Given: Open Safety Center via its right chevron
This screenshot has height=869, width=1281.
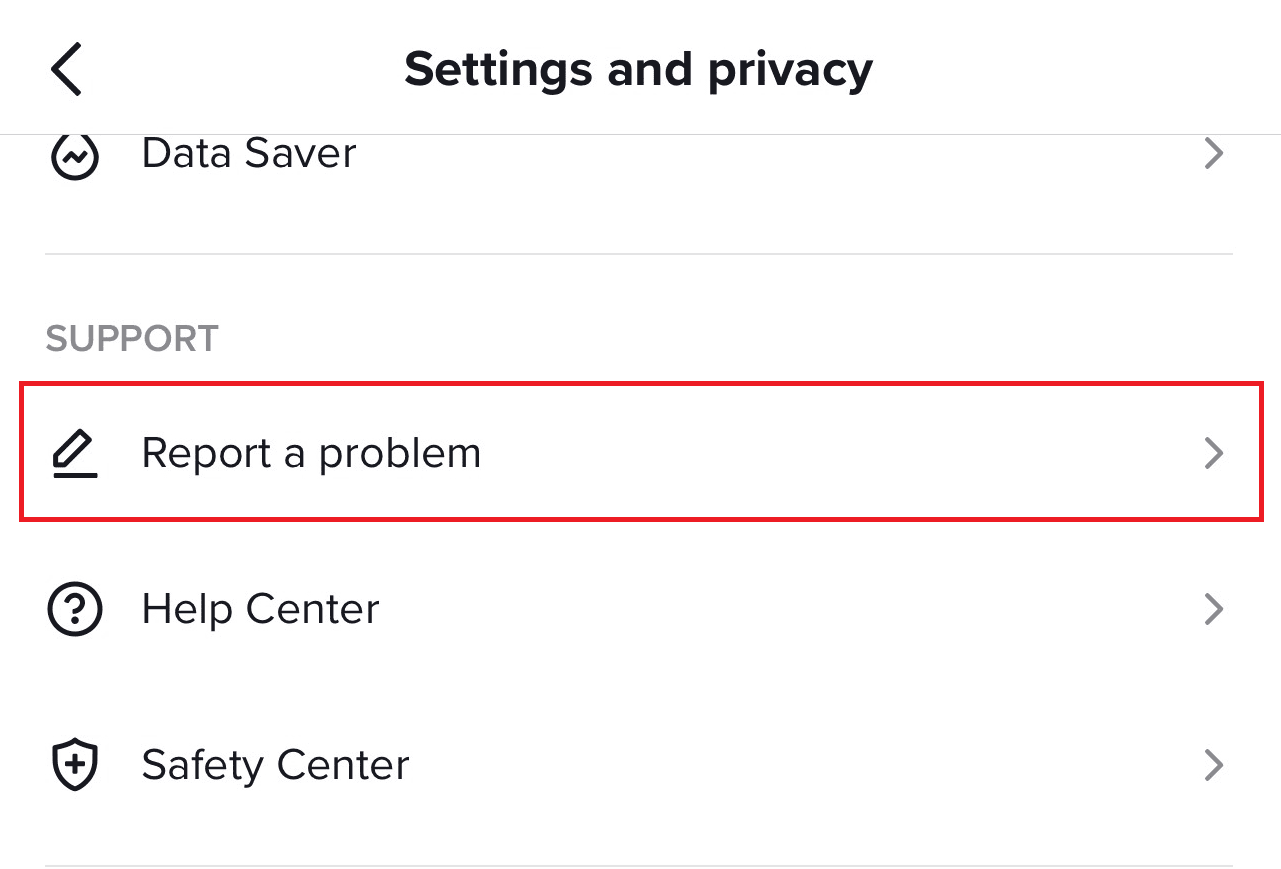Looking at the screenshot, I should coord(1213,765).
